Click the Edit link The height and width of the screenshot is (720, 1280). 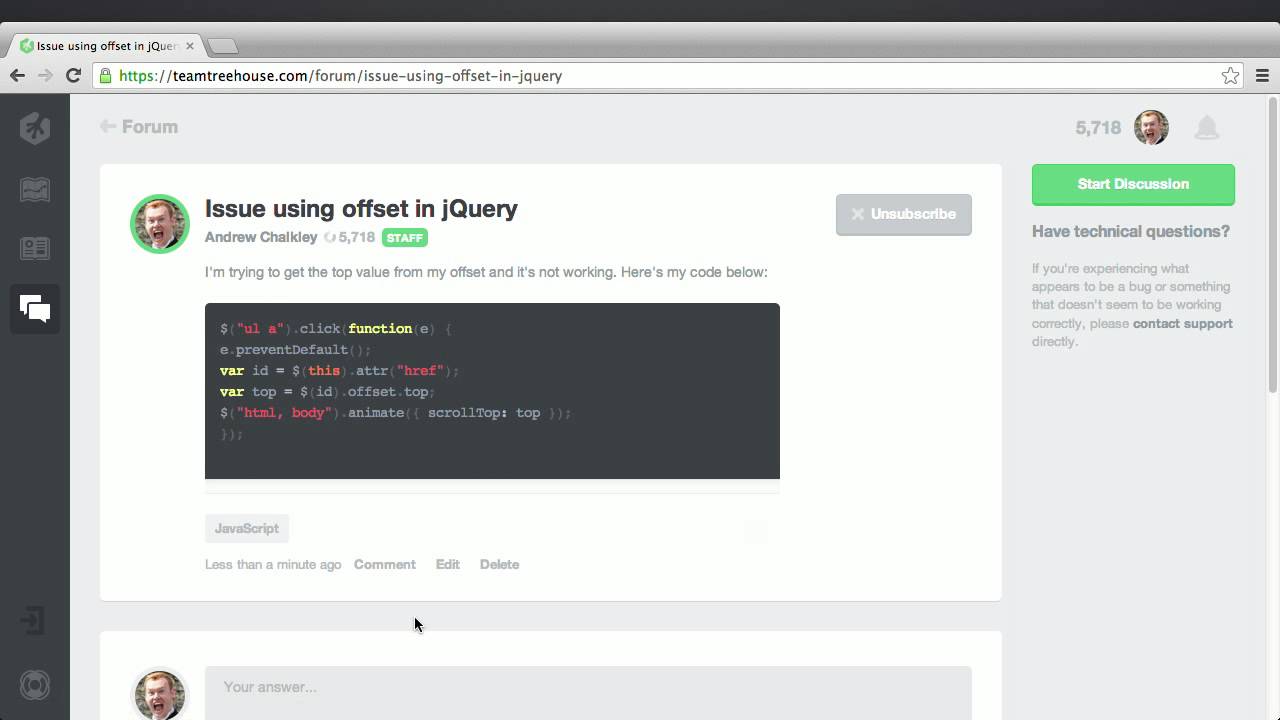(447, 564)
